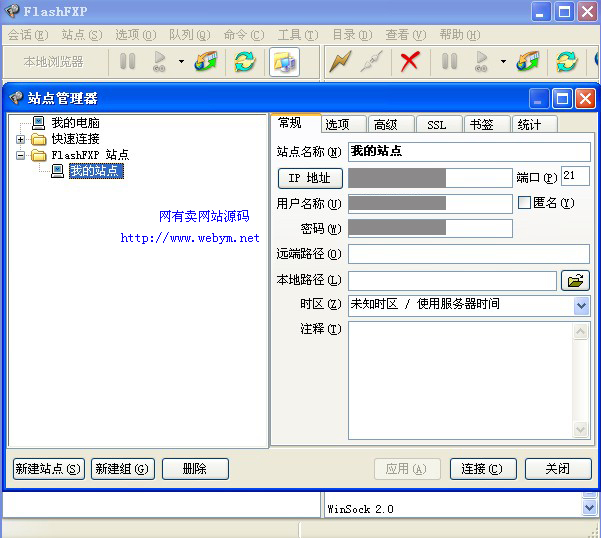Image resolution: width=601 pixels, height=538 pixels.
Task: Switch to the 书签 tab
Action: [487, 125]
